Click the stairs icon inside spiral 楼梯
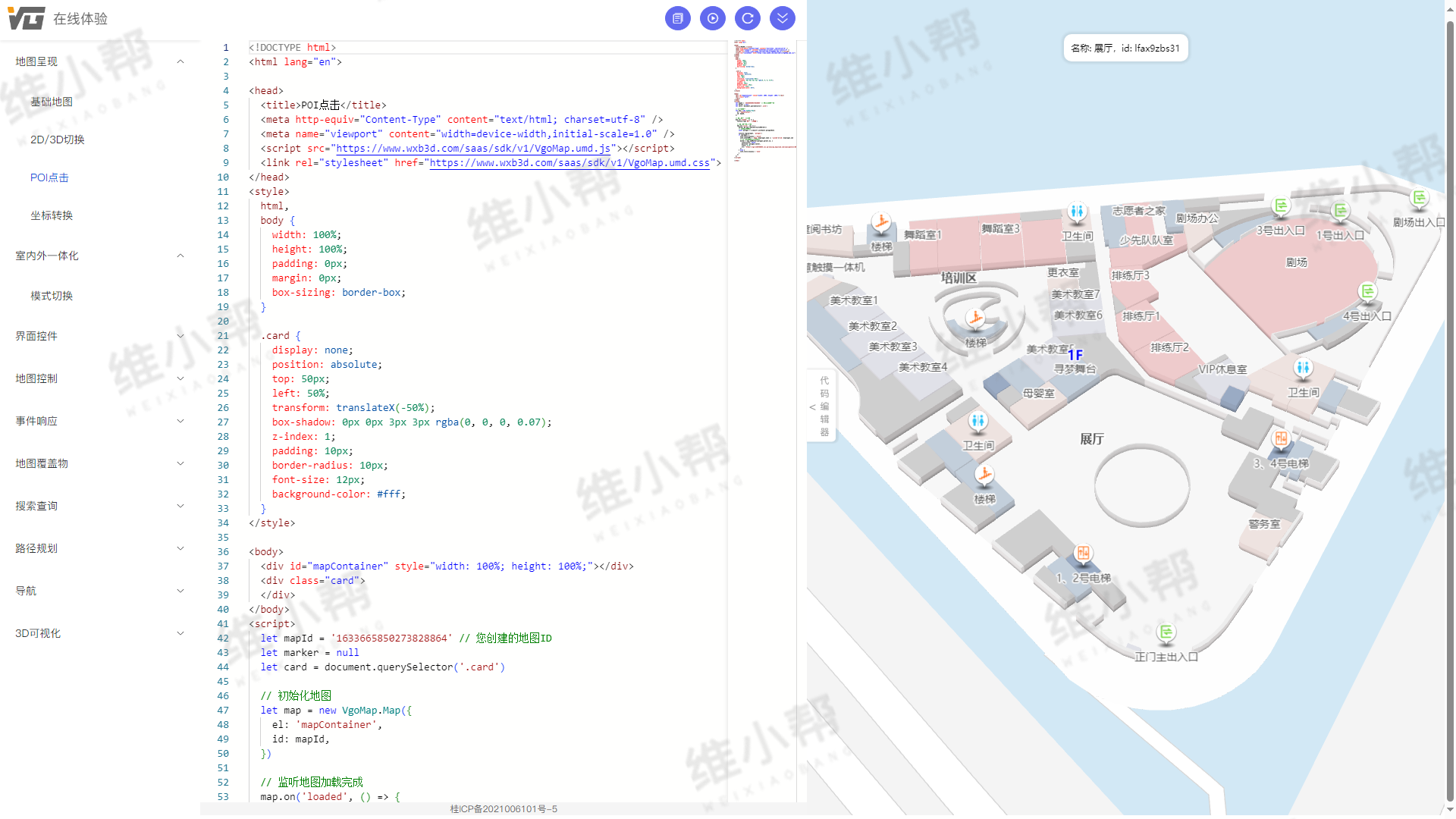 pos(975,318)
